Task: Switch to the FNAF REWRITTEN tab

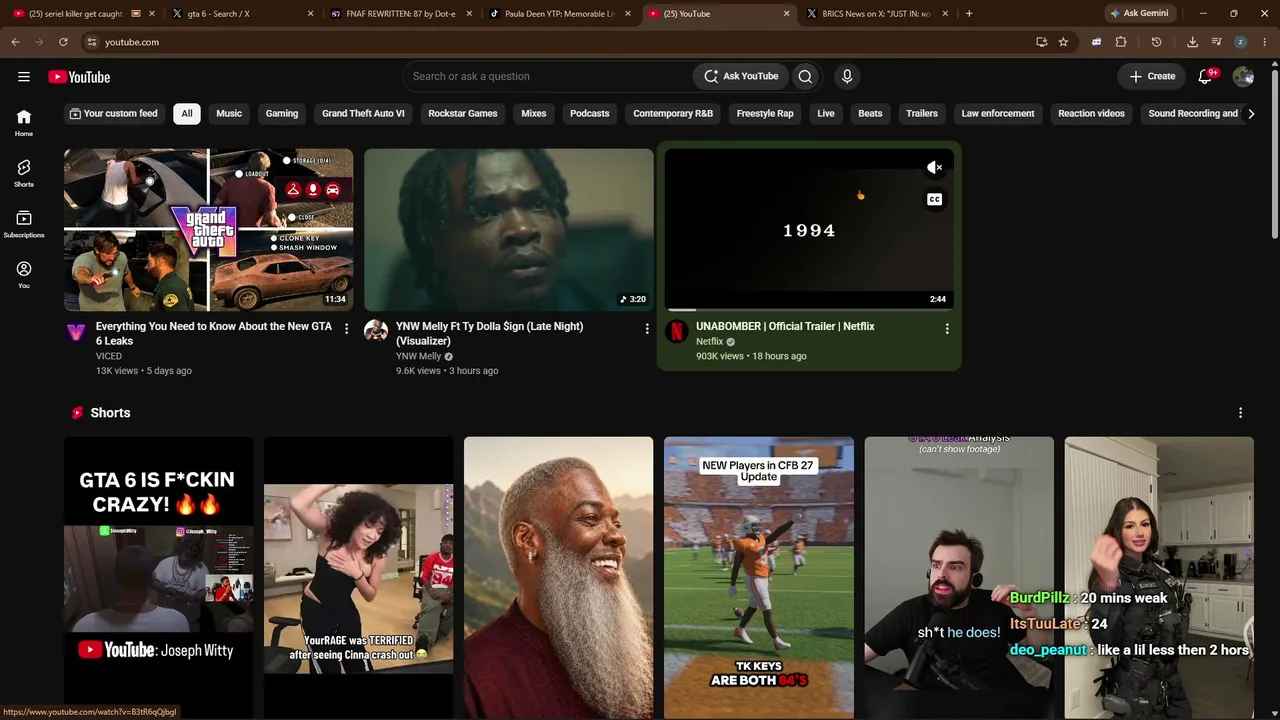Action: click(398, 14)
